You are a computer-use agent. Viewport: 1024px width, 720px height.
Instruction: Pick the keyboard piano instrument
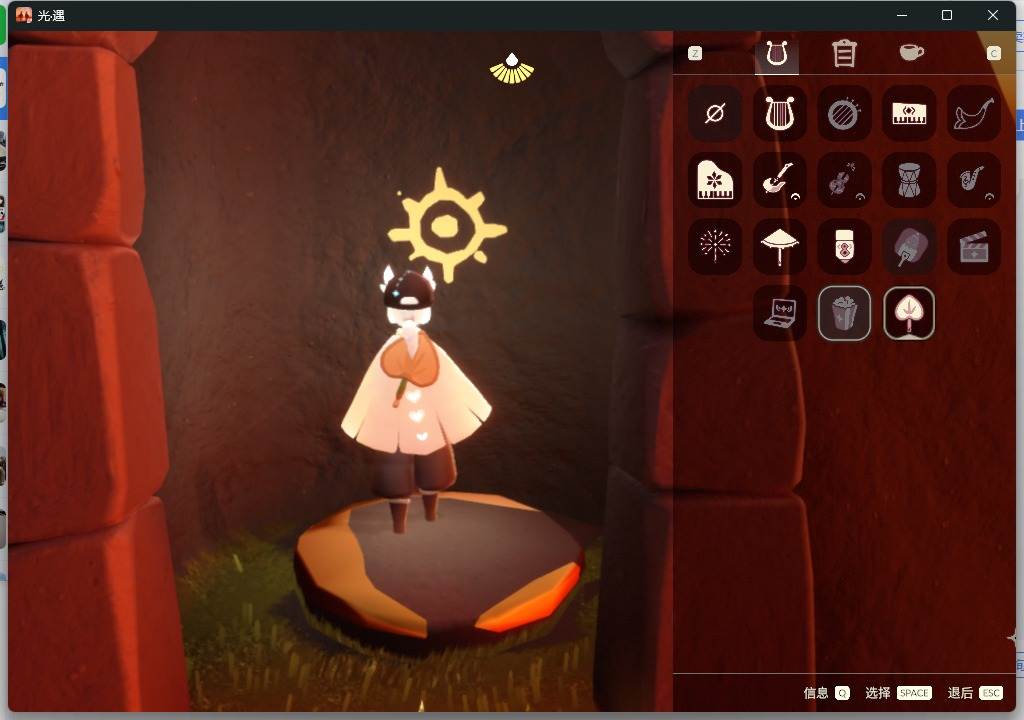click(x=908, y=114)
